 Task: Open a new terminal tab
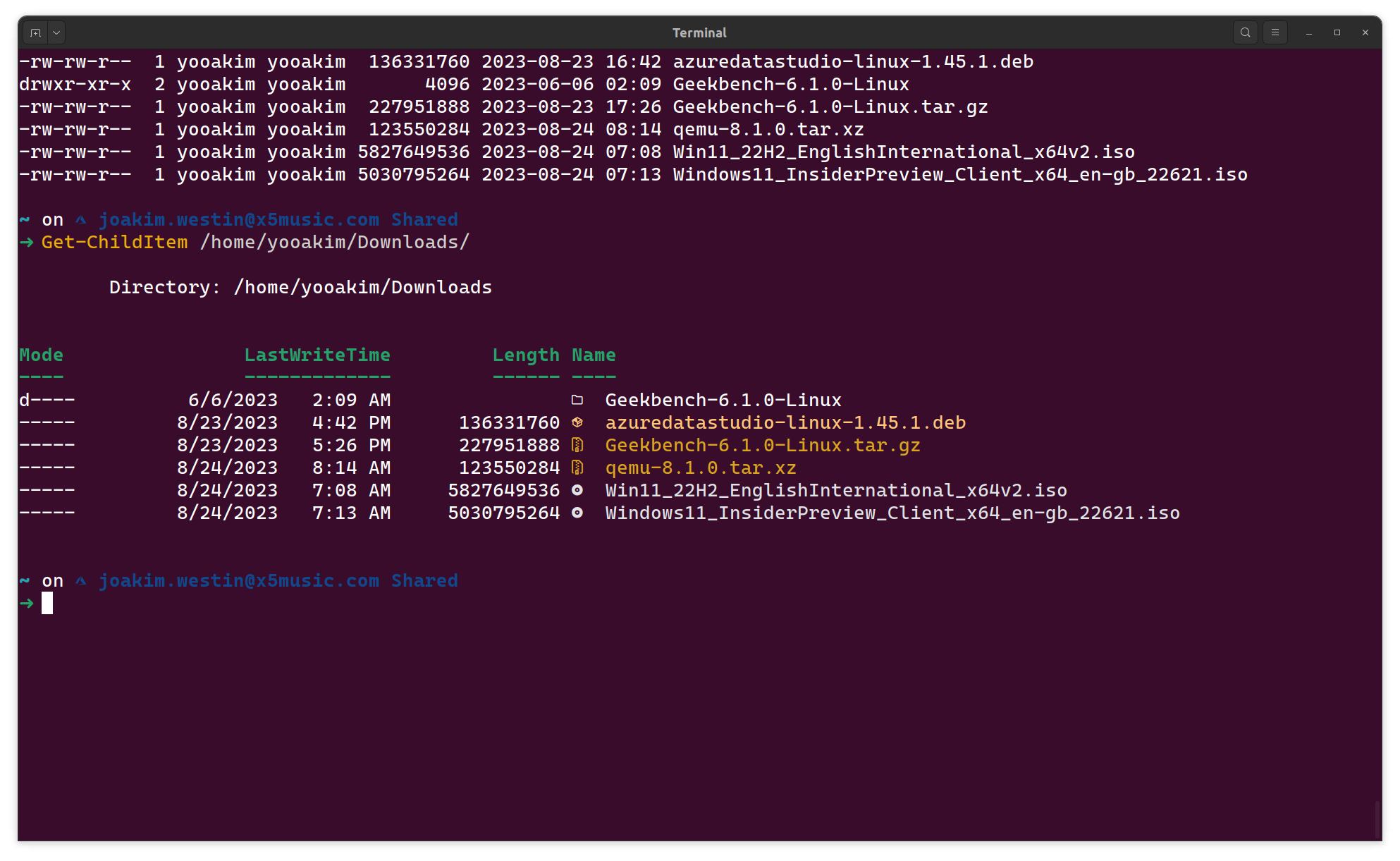35,32
